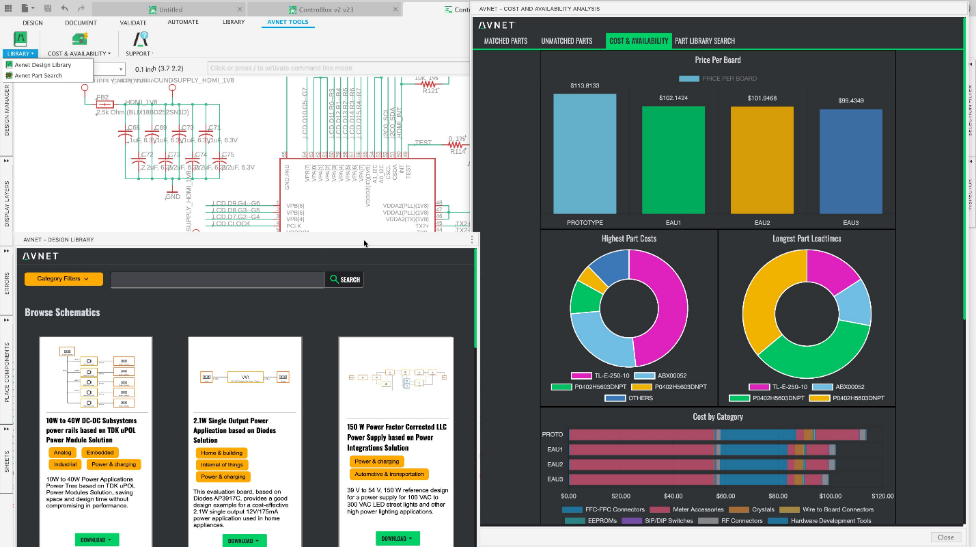Screen dimensions: 976x547
Task: Open the Design Manager side panel tab
Action: click(7, 111)
